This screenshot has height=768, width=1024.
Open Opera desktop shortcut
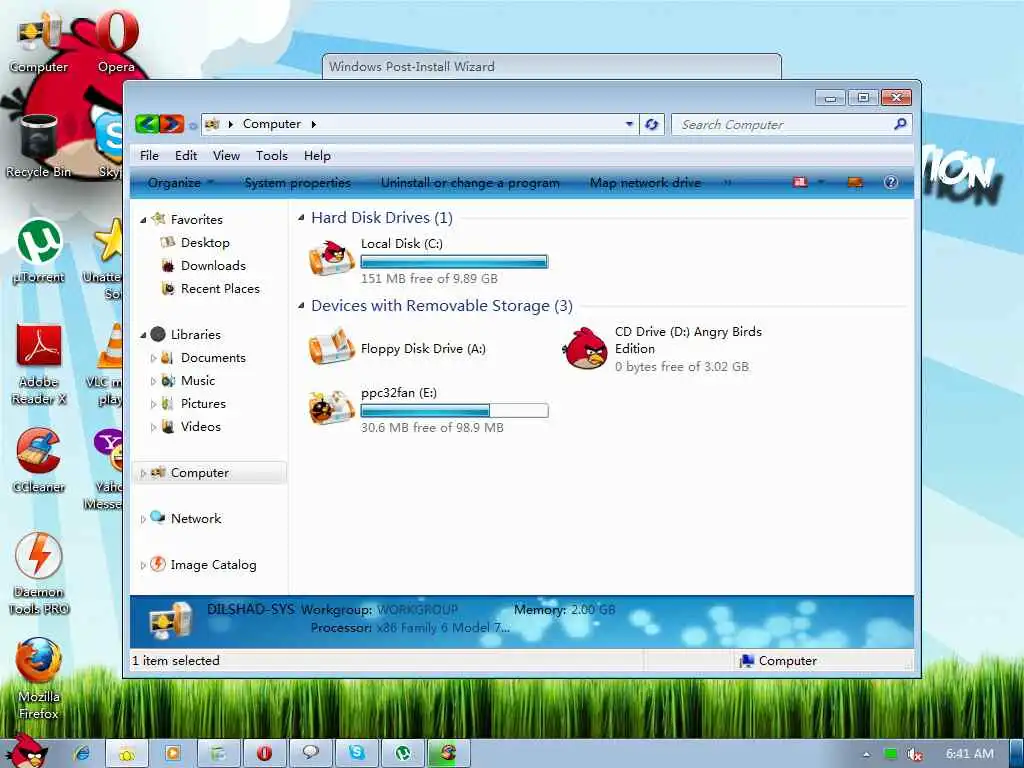point(117,39)
